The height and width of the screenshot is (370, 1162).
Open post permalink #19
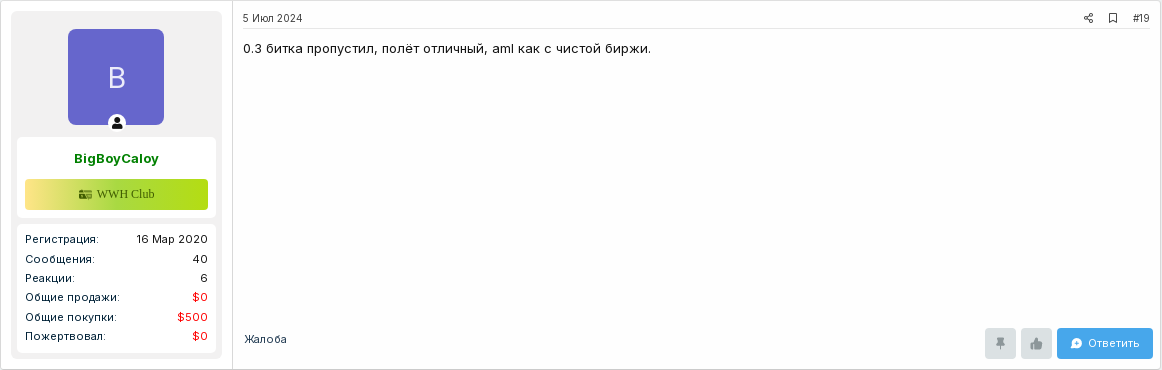(x=1141, y=19)
